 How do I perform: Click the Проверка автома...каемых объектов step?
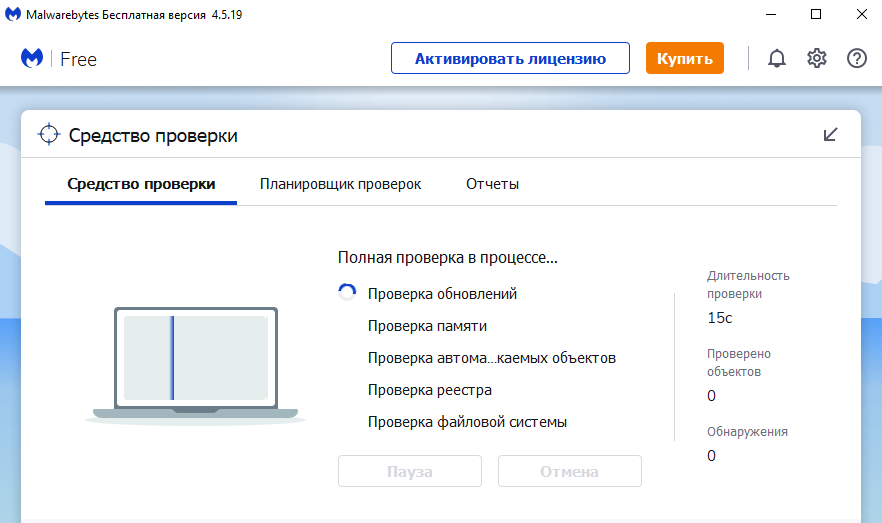click(x=492, y=358)
